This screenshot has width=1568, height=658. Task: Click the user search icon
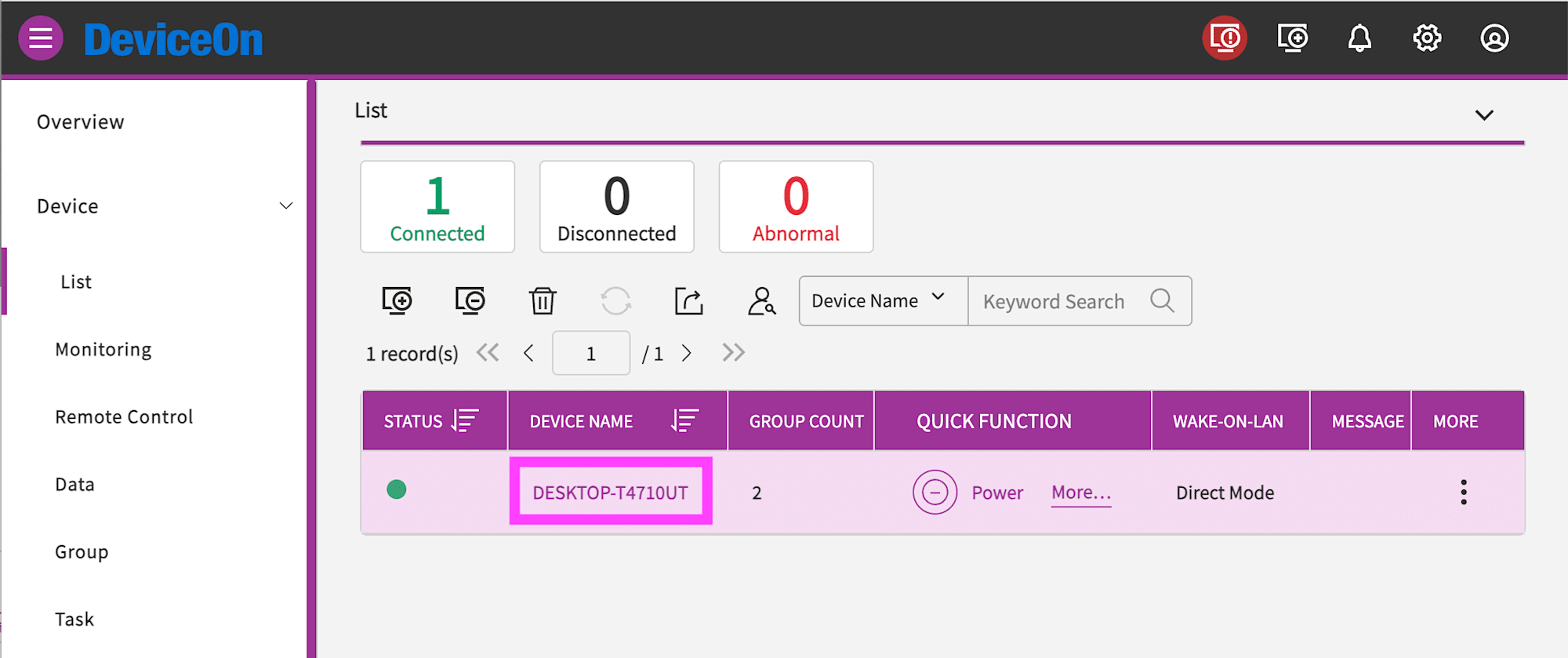click(x=761, y=300)
